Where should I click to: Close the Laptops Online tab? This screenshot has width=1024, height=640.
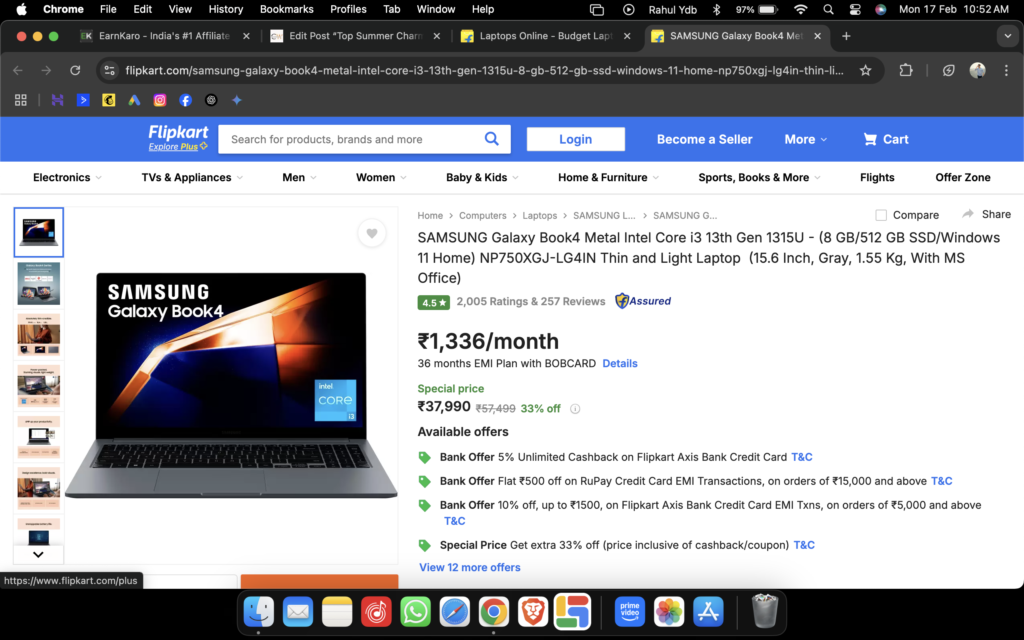coord(627,37)
